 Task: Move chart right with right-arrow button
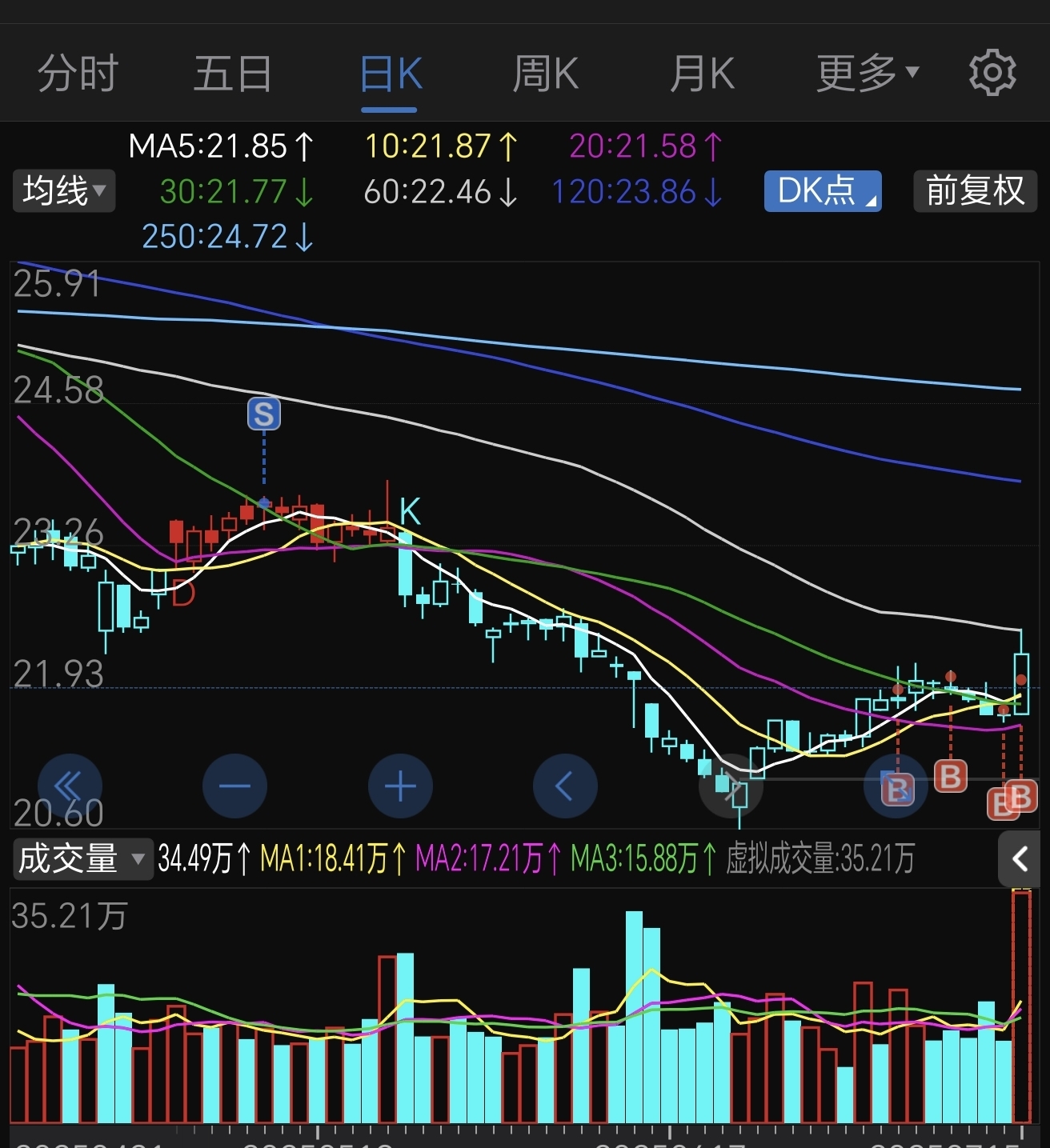coord(731,786)
